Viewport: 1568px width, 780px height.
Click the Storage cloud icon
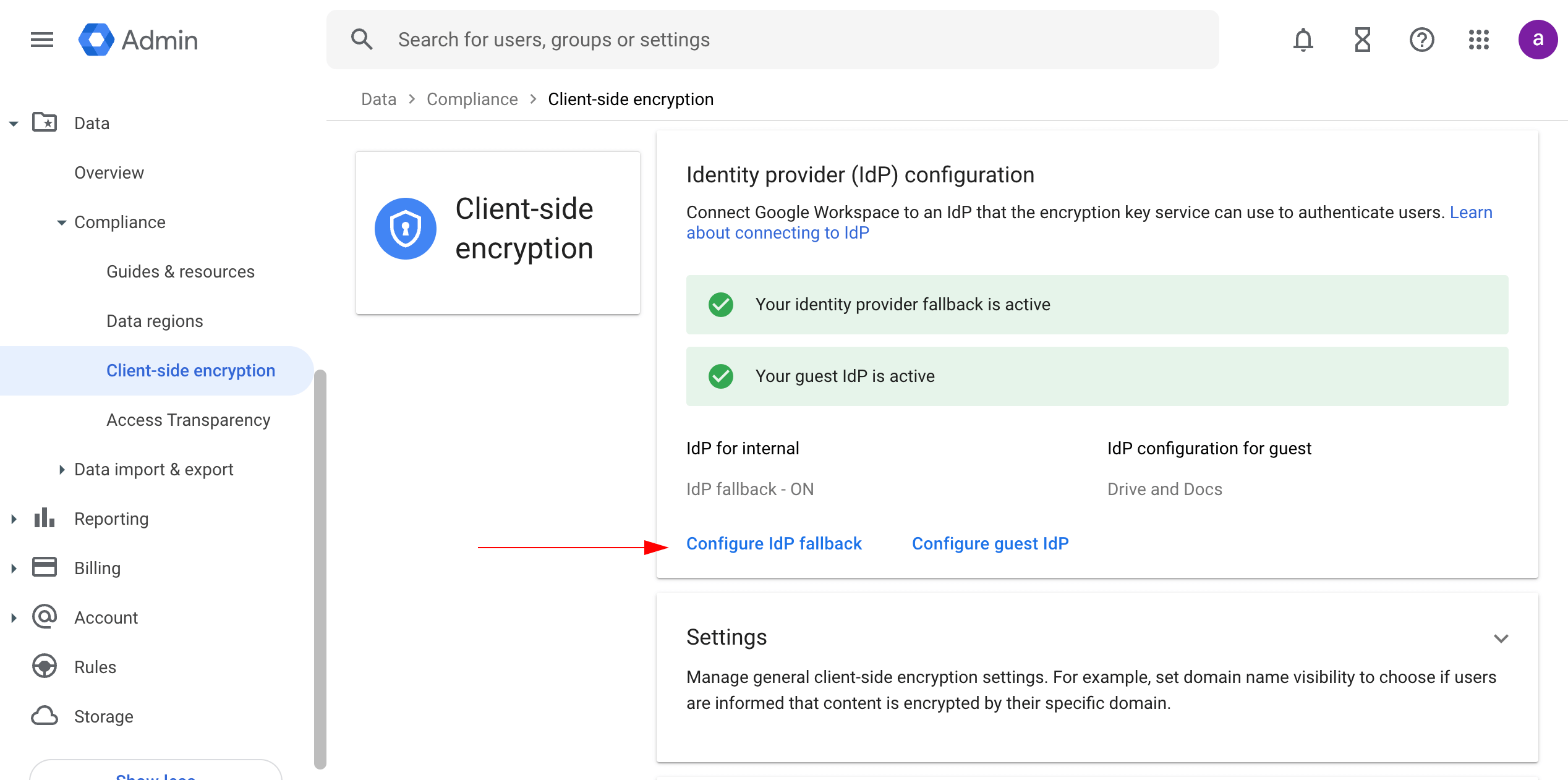[45, 716]
